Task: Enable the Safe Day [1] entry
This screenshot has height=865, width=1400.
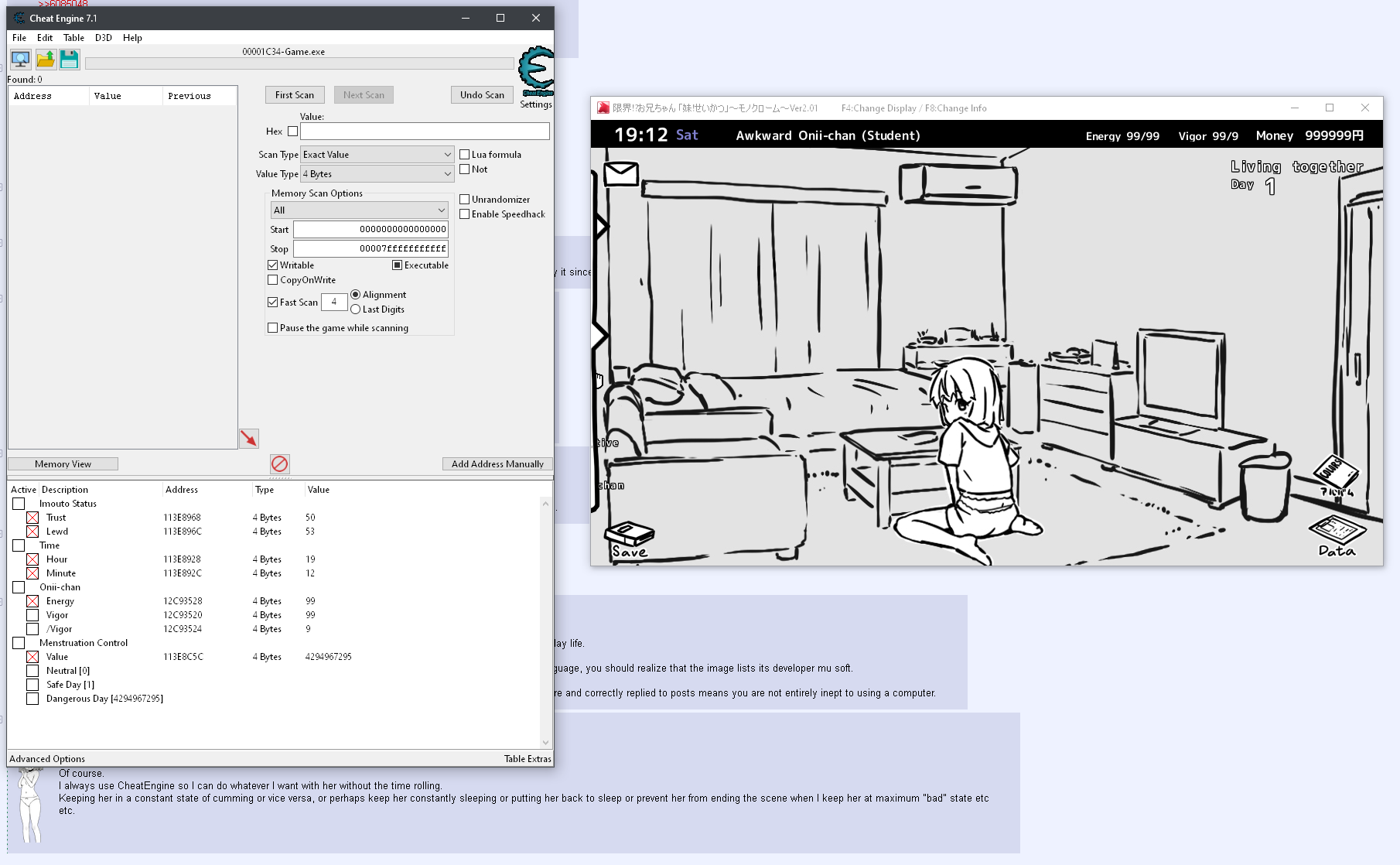Action: 32,685
